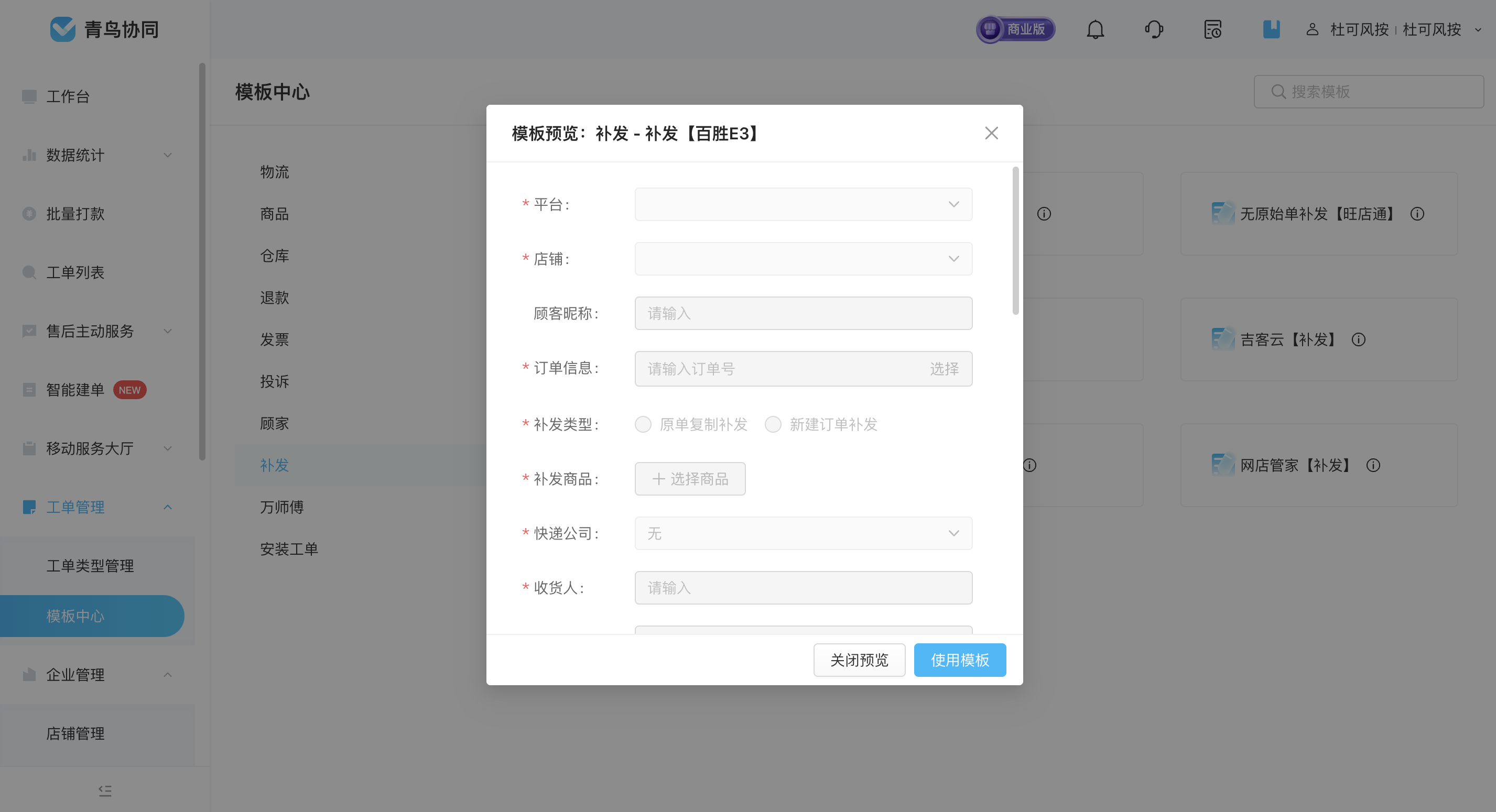Select 发票 template category
Viewport: 1496px width, 812px height.
[275, 339]
